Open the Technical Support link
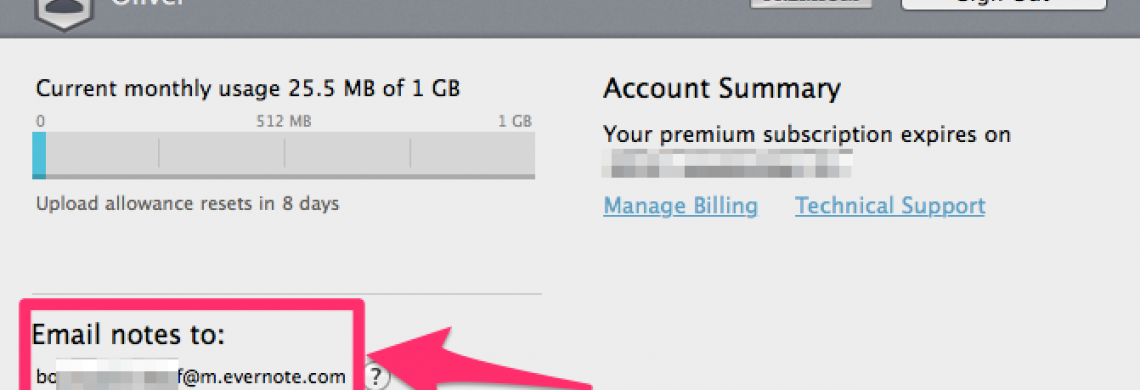 point(890,206)
